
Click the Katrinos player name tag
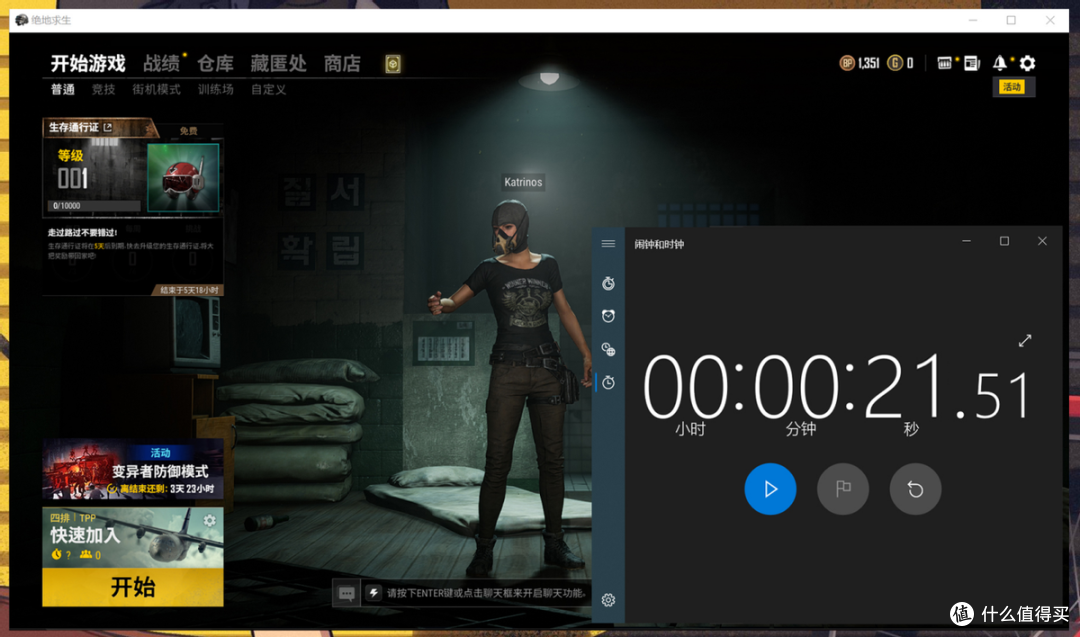tap(523, 182)
